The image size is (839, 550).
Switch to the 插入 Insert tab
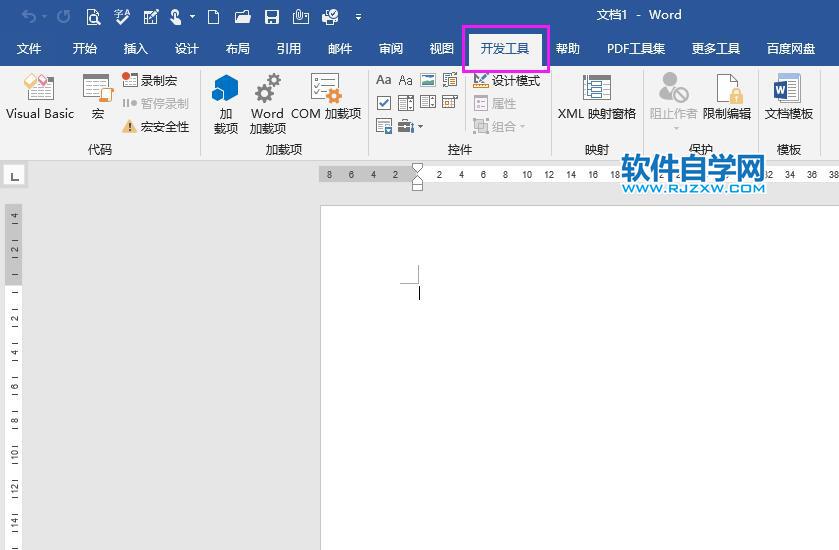point(135,49)
